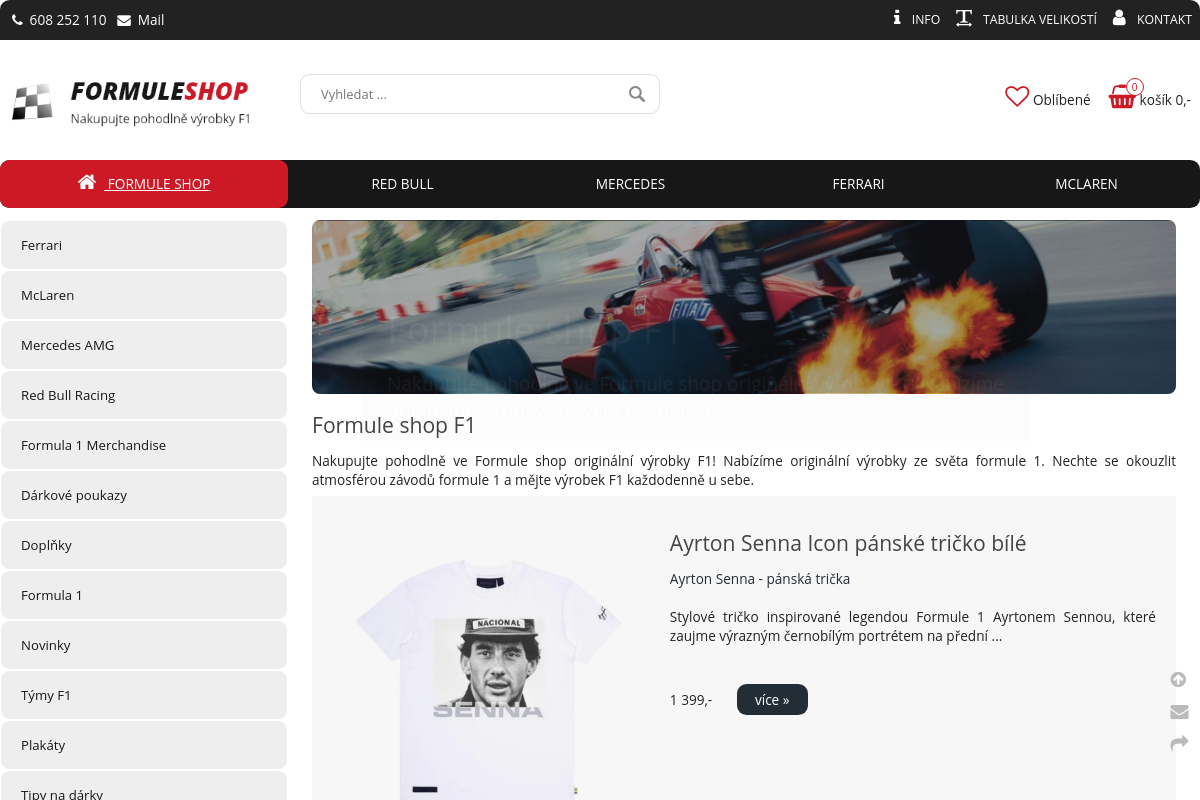Screen dimensions: 1200x800
Task: Click the price 1 399,- text
Action: click(691, 700)
